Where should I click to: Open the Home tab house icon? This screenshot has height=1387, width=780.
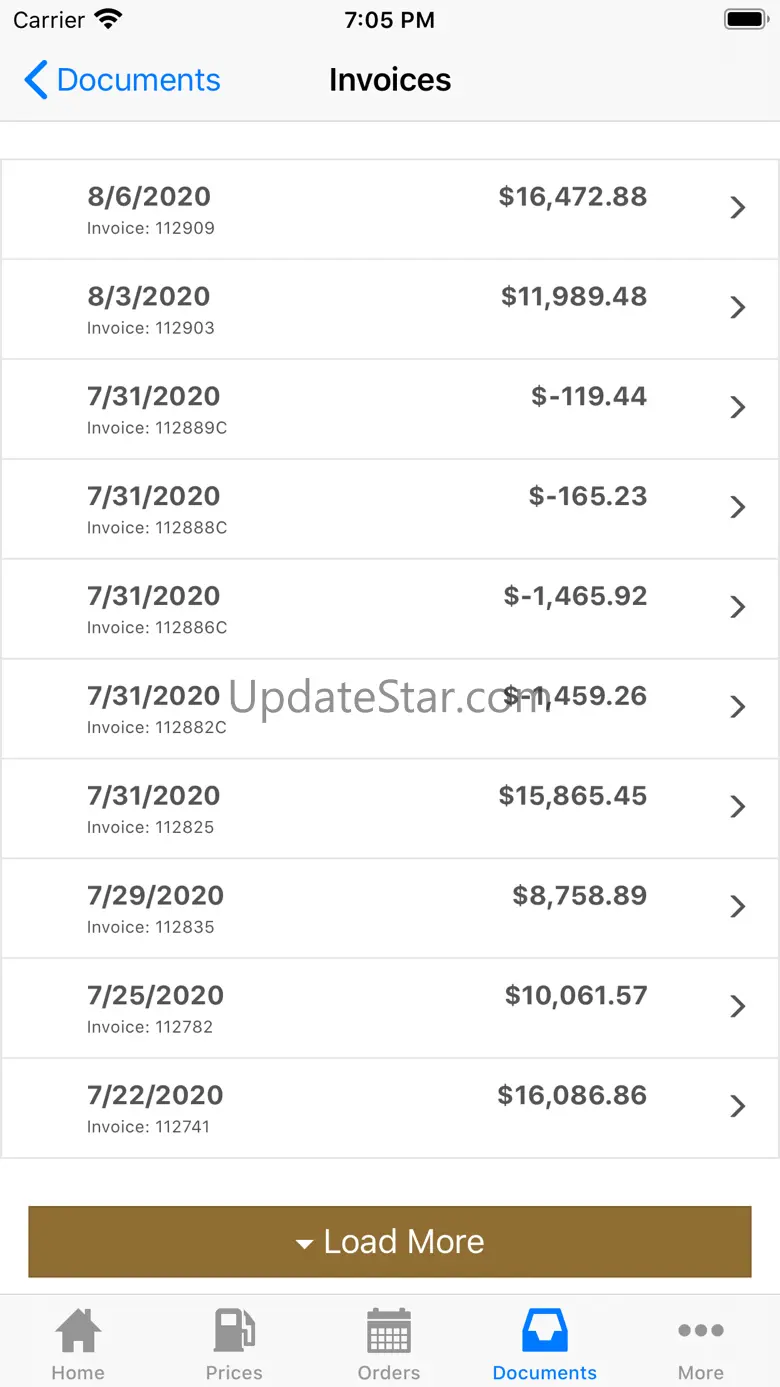(78, 1330)
